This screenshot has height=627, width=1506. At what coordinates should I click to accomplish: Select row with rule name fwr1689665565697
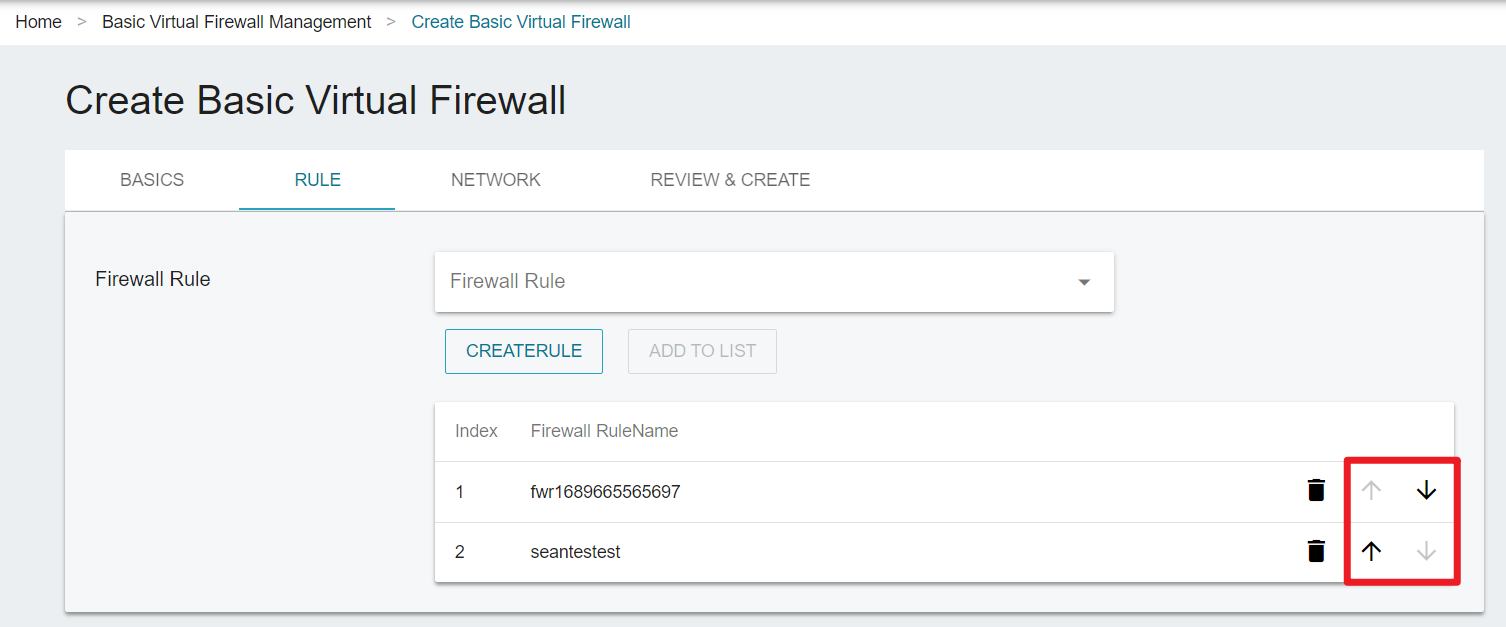944,491
